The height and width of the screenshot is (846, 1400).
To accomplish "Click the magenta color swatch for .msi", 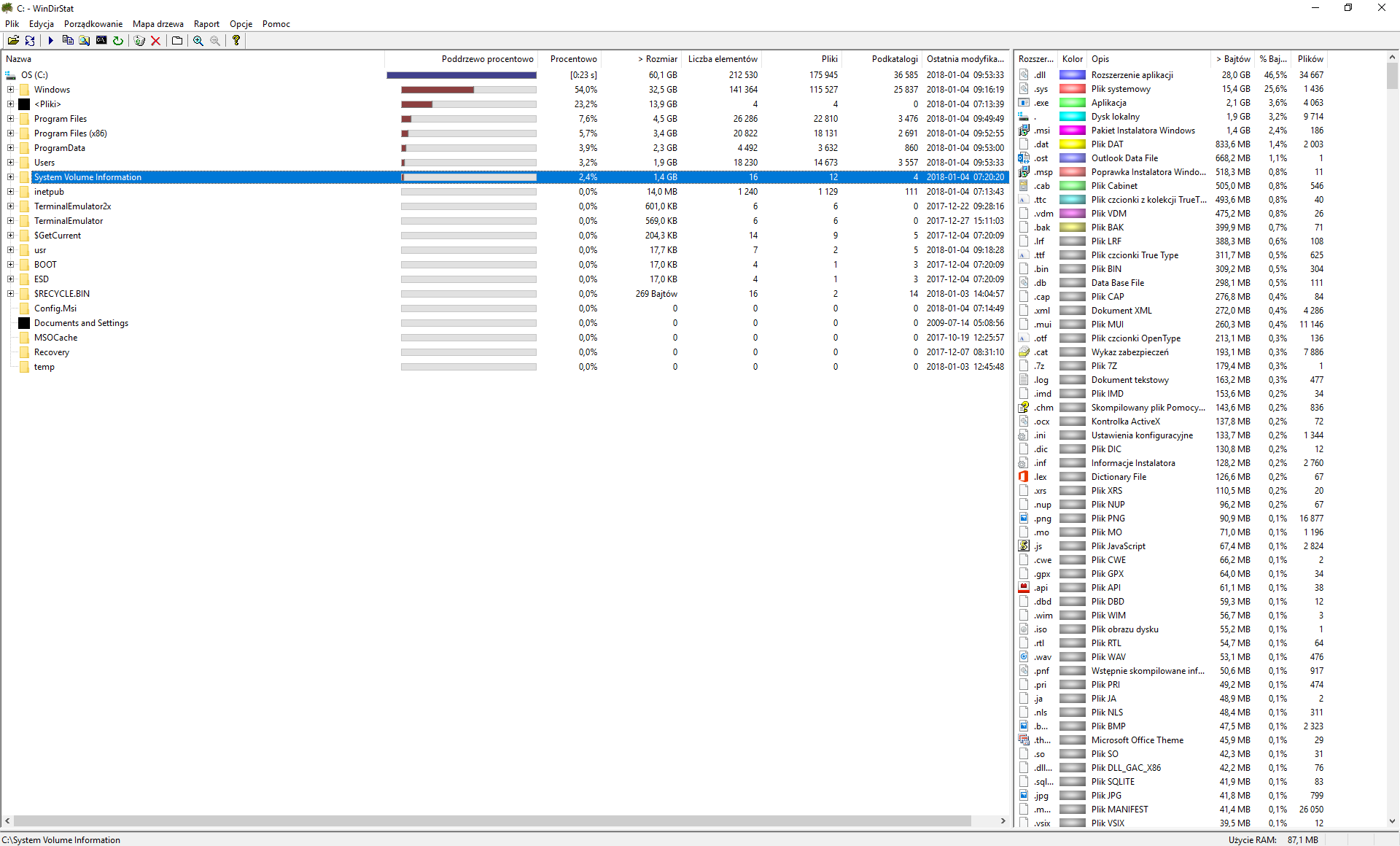I will tap(1072, 131).
